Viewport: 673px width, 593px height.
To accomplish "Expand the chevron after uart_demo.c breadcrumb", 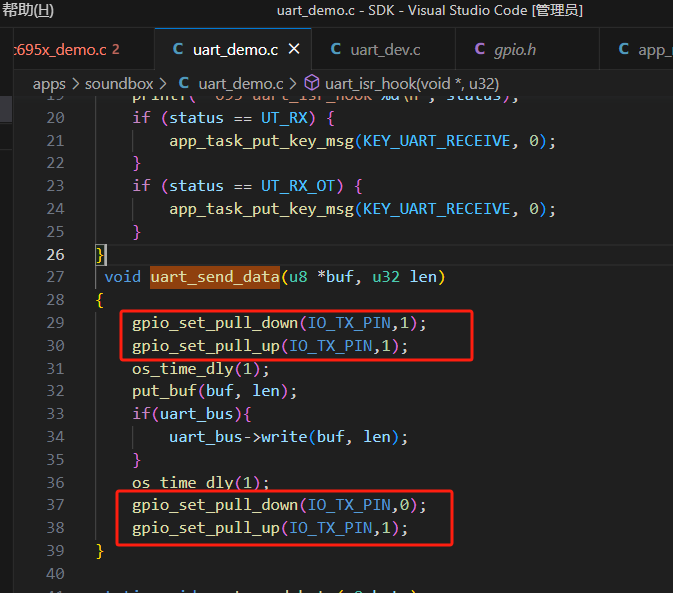I will pyautogui.click(x=293, y=84).
